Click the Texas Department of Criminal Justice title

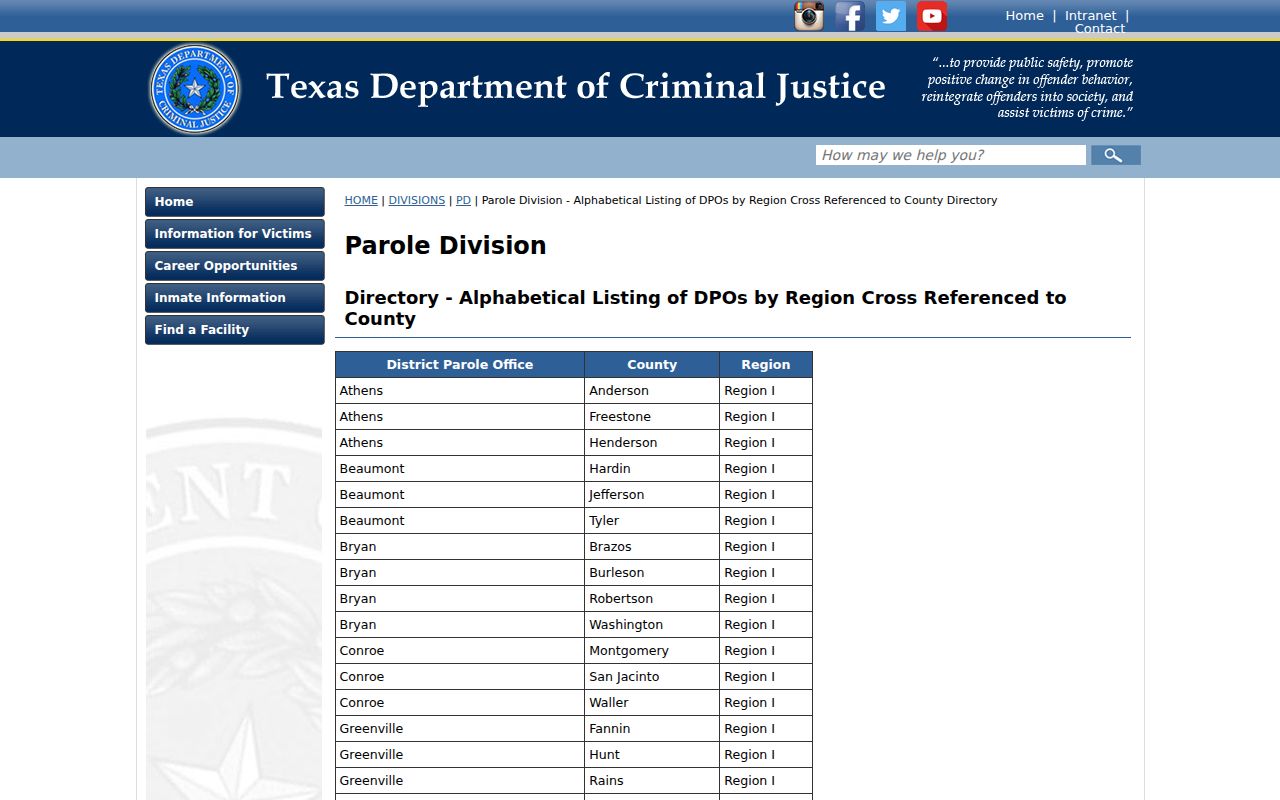pyautogui.click(x=576, y=87)
